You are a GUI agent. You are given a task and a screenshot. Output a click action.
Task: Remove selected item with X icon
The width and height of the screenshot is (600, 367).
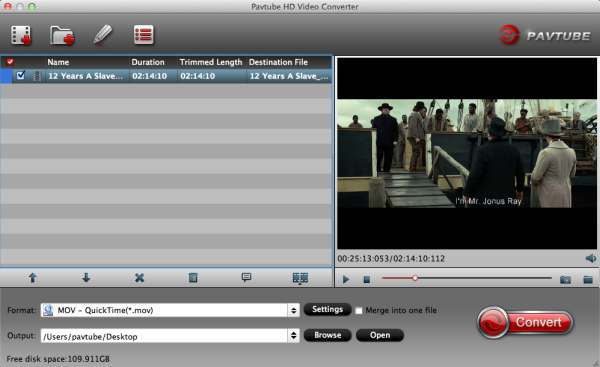click(140, 278)
